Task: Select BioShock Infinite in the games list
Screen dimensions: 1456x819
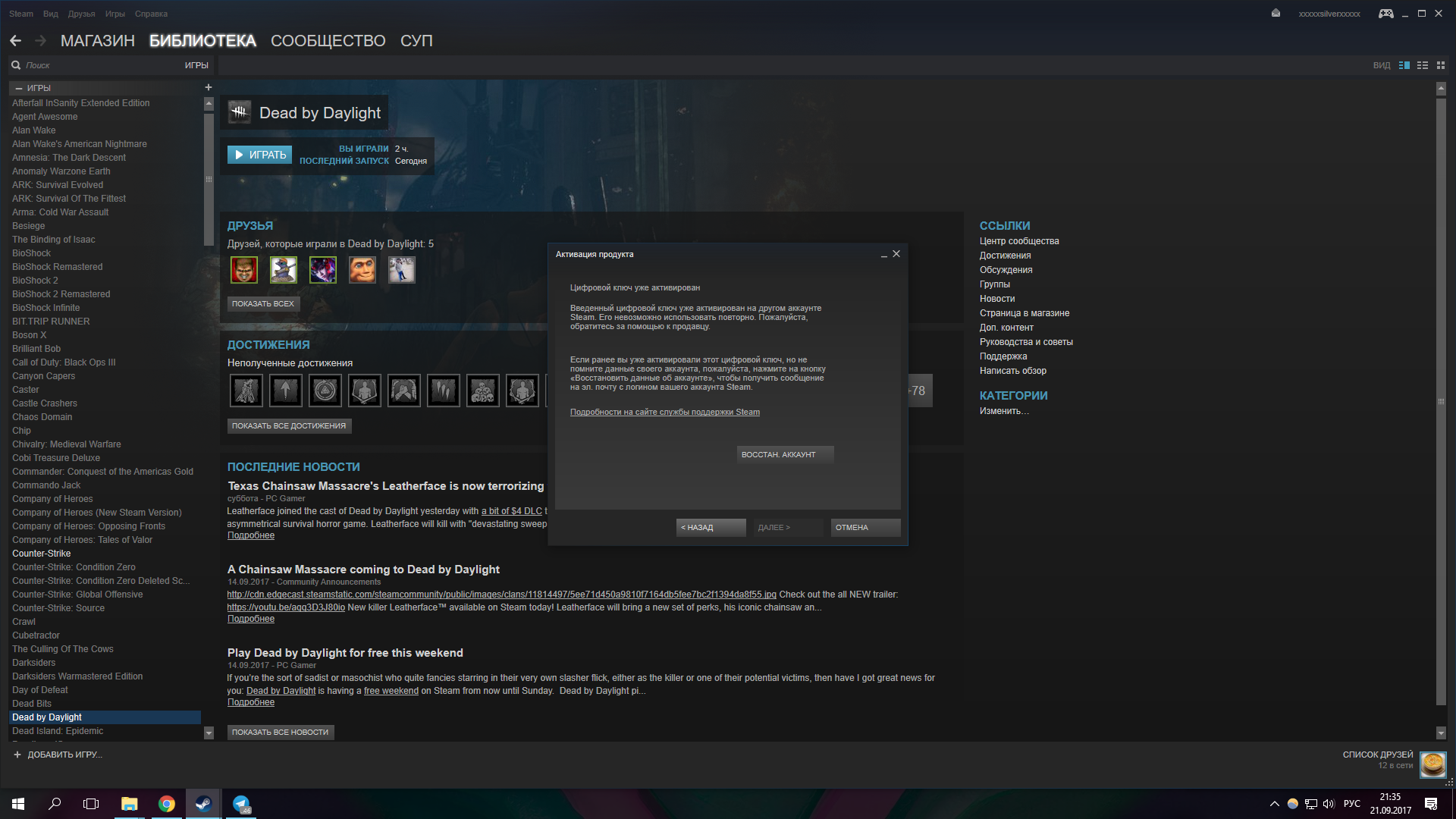Action: point(45,308)
